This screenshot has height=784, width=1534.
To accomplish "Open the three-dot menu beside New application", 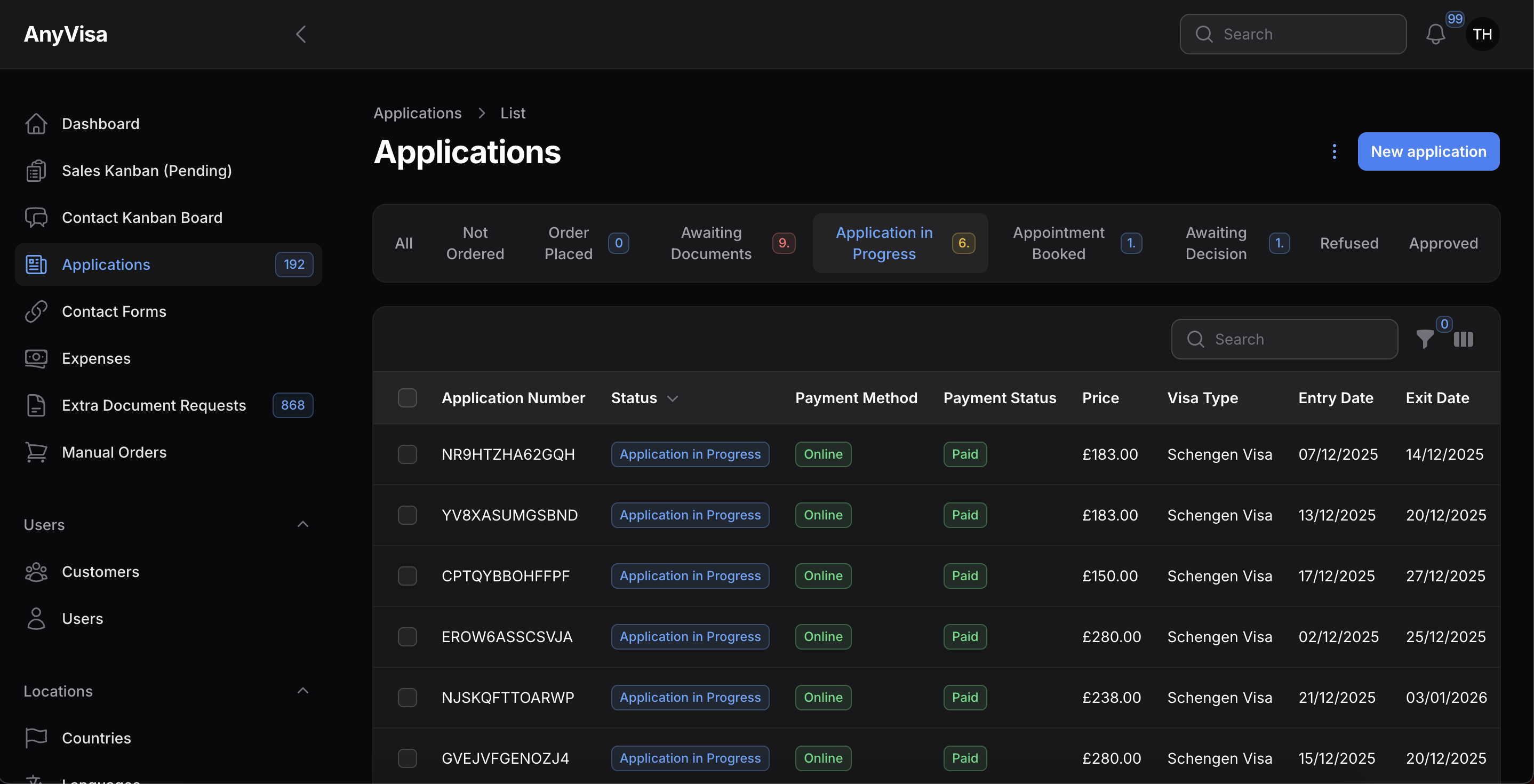I will pos(1334,151).
